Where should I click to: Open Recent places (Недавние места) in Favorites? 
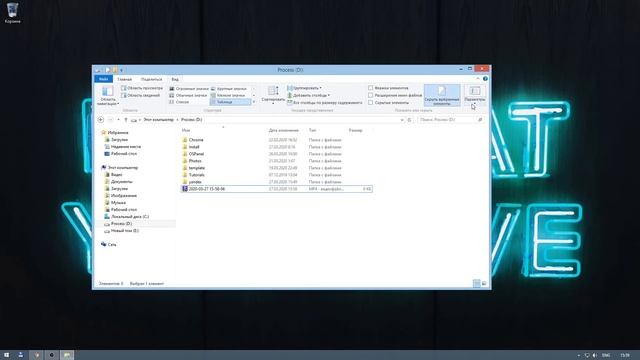tap(125, 147)
